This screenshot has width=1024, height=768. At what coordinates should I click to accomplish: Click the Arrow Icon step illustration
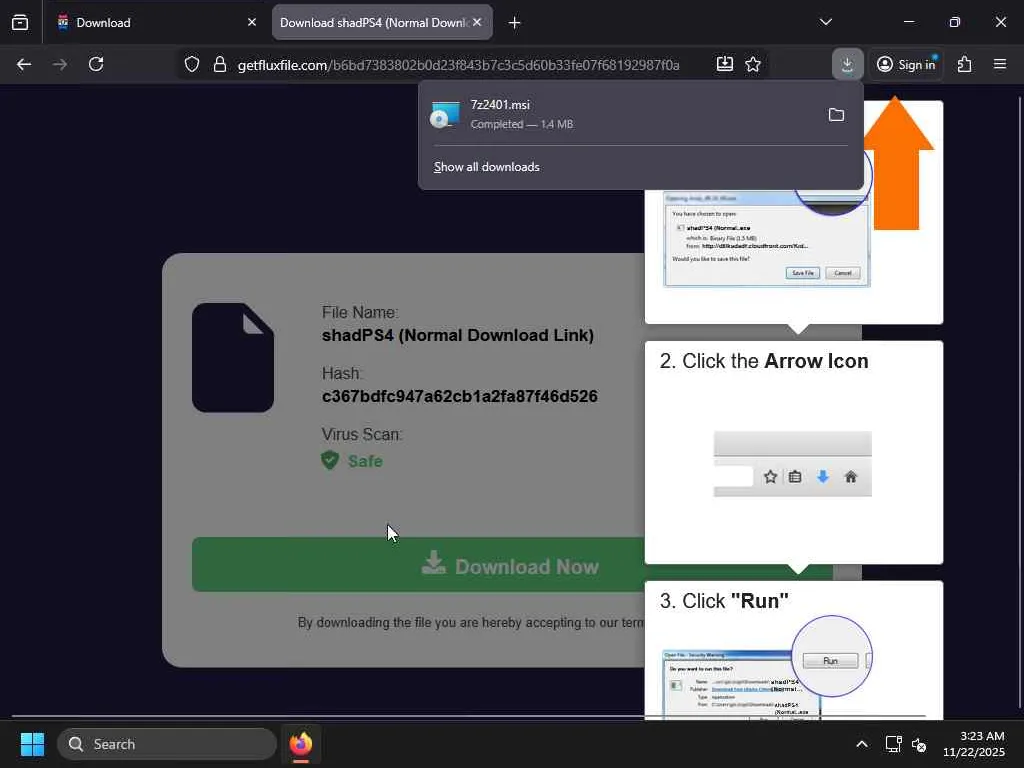pos(793,464)
